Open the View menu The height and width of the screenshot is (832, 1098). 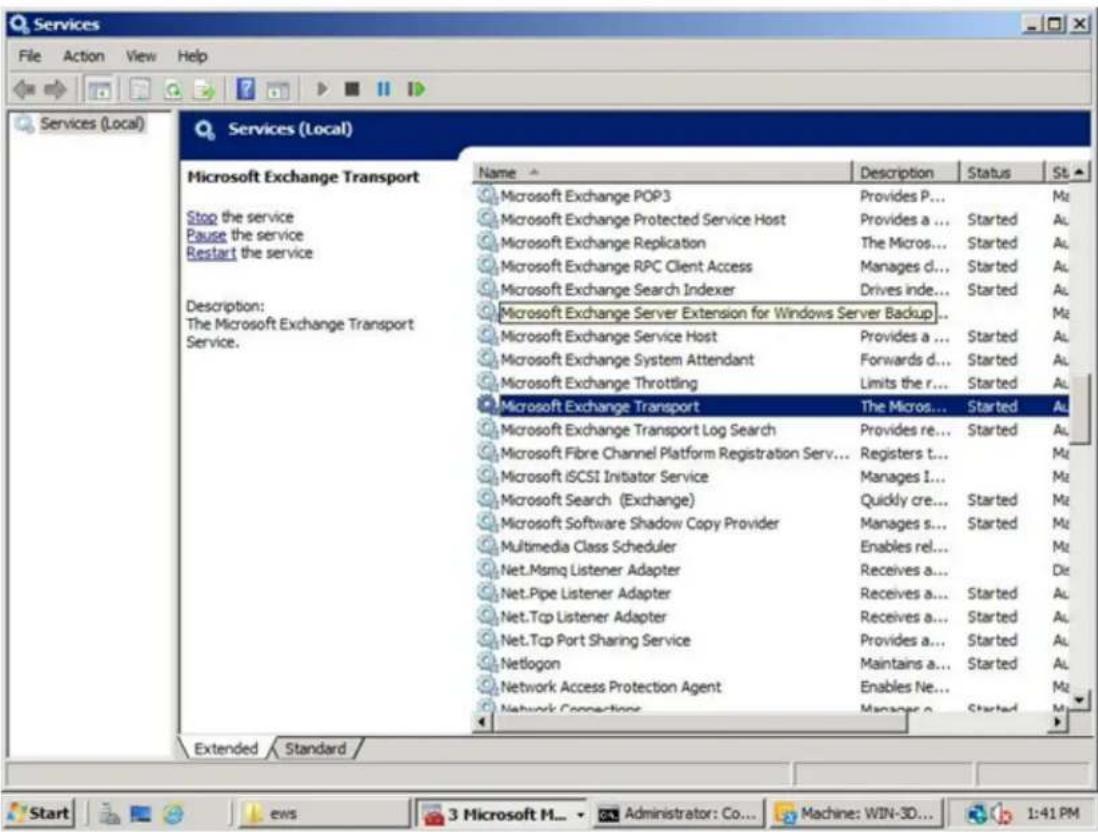click(x=141, y=56)
